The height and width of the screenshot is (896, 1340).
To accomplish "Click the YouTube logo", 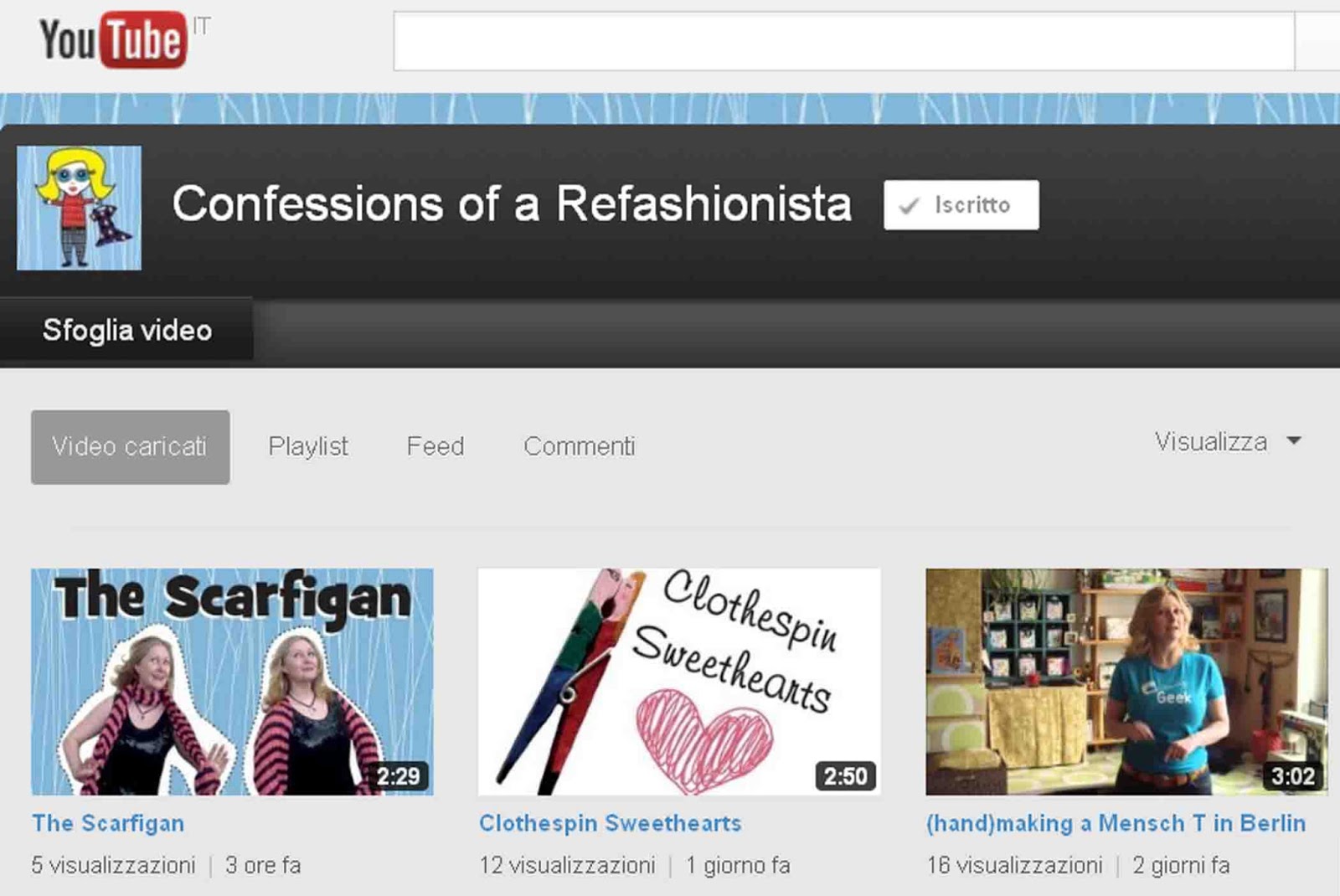I will click(112, 39).
